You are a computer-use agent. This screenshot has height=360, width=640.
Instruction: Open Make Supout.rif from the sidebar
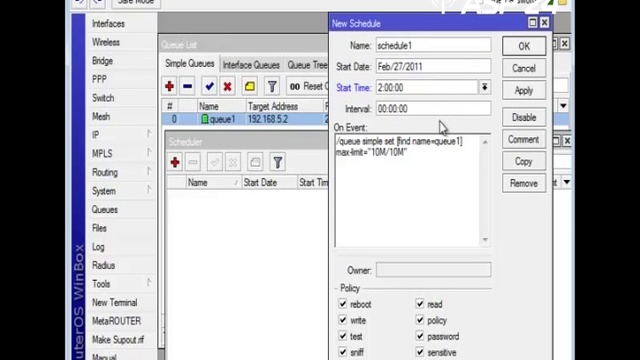pyautogui.click(x=118, y=340)
